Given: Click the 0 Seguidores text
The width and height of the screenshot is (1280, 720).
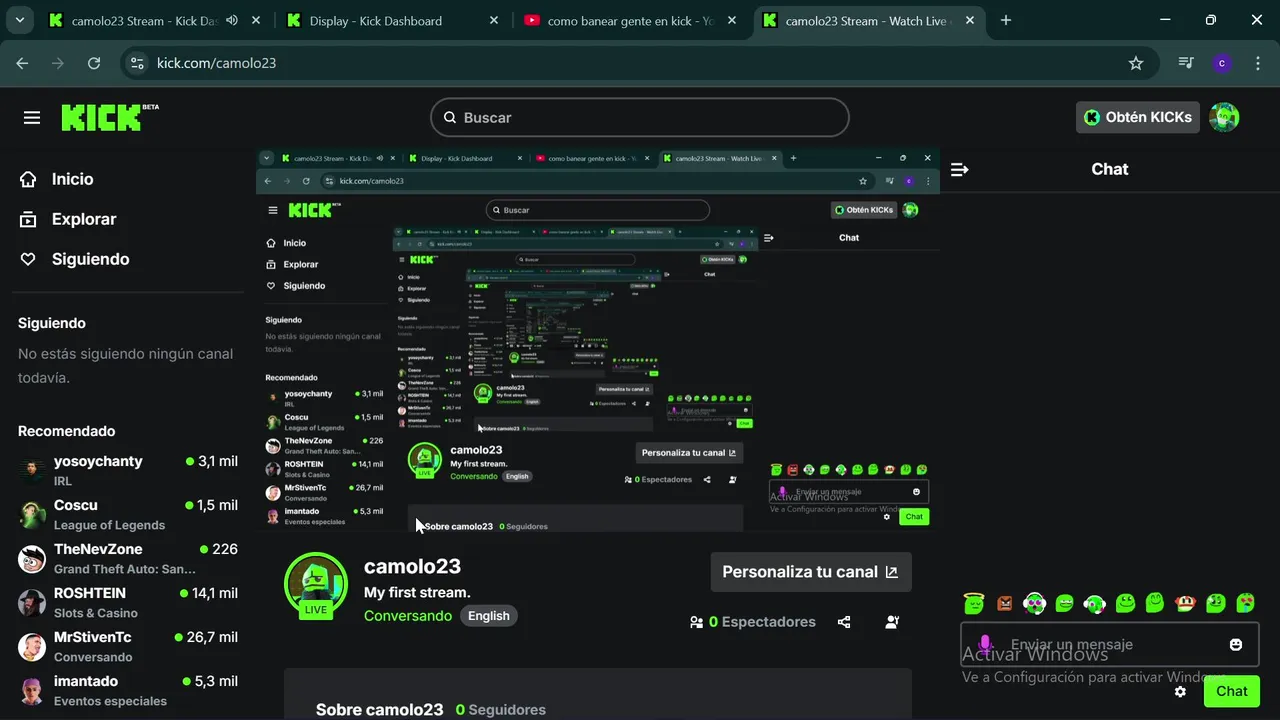Looking at the screenshot, I should (501, 710).
